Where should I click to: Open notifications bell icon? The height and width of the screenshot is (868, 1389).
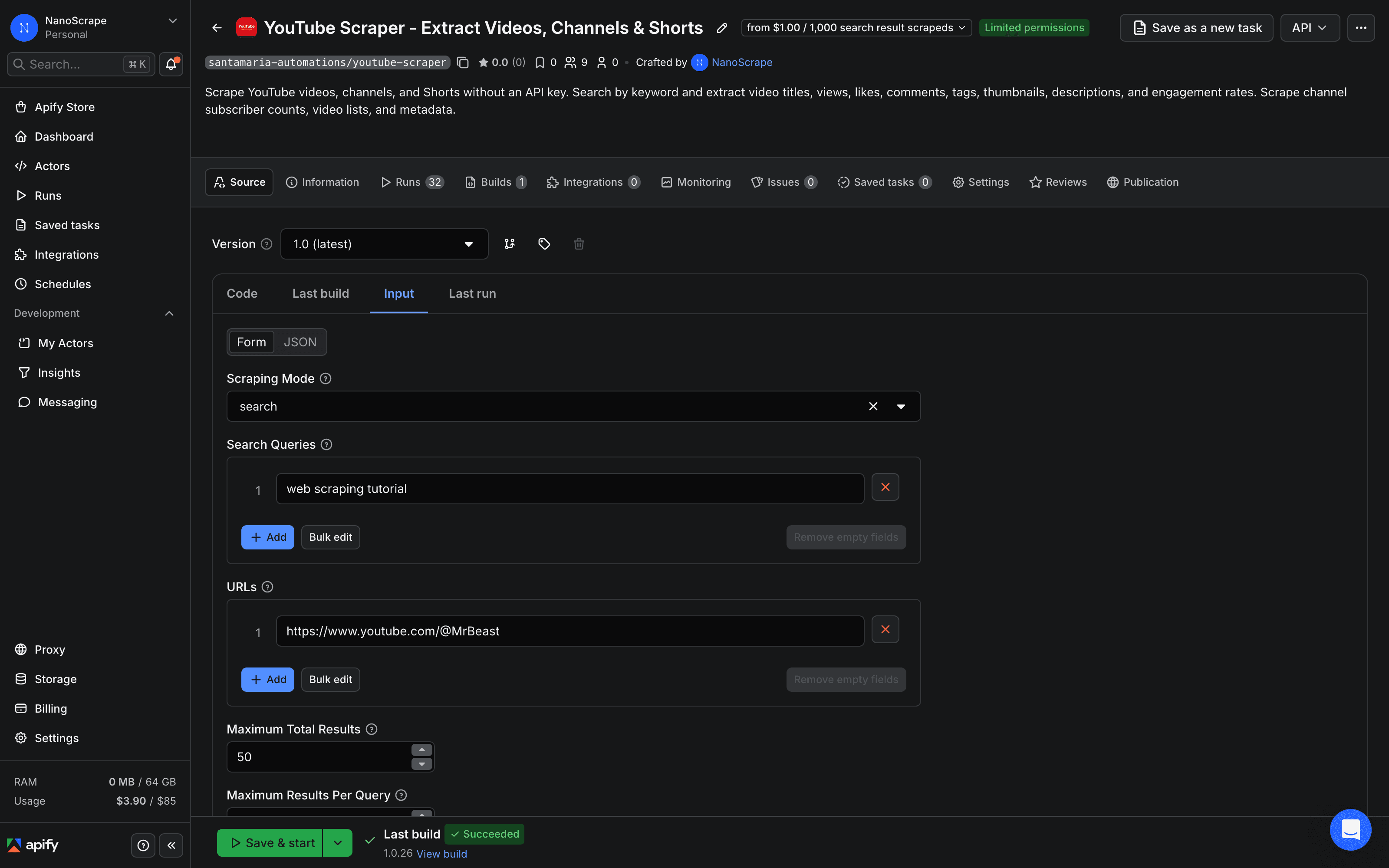tap(171, 64)
